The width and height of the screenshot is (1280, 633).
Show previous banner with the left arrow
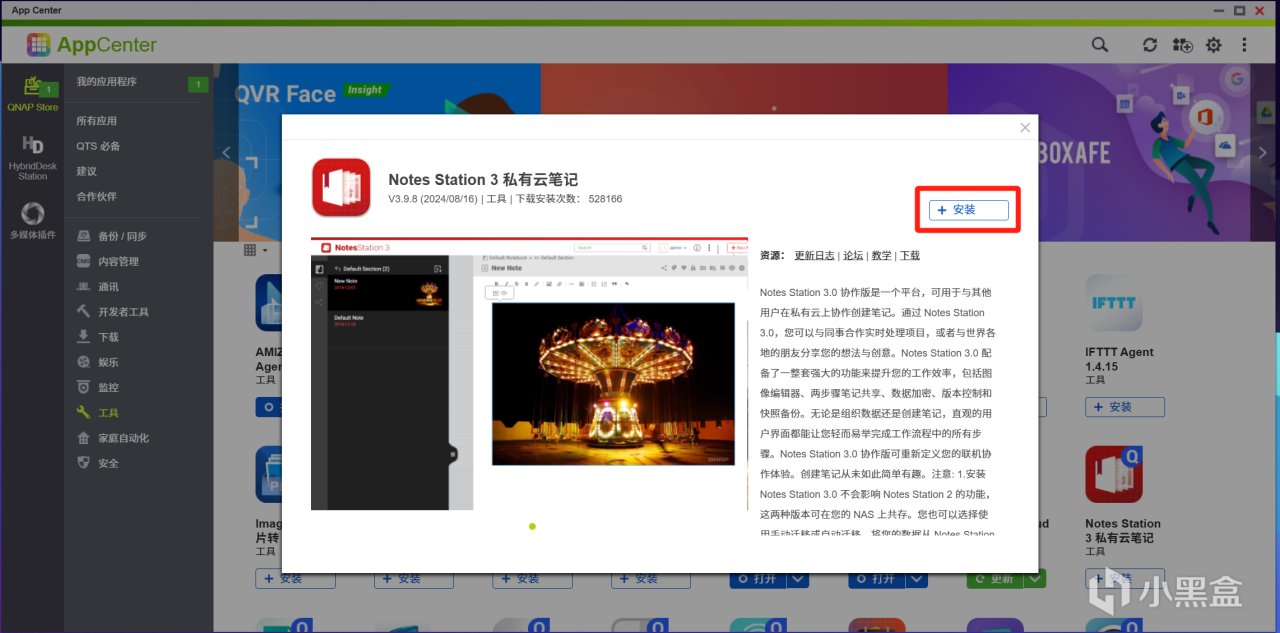(x=226, y=153)
